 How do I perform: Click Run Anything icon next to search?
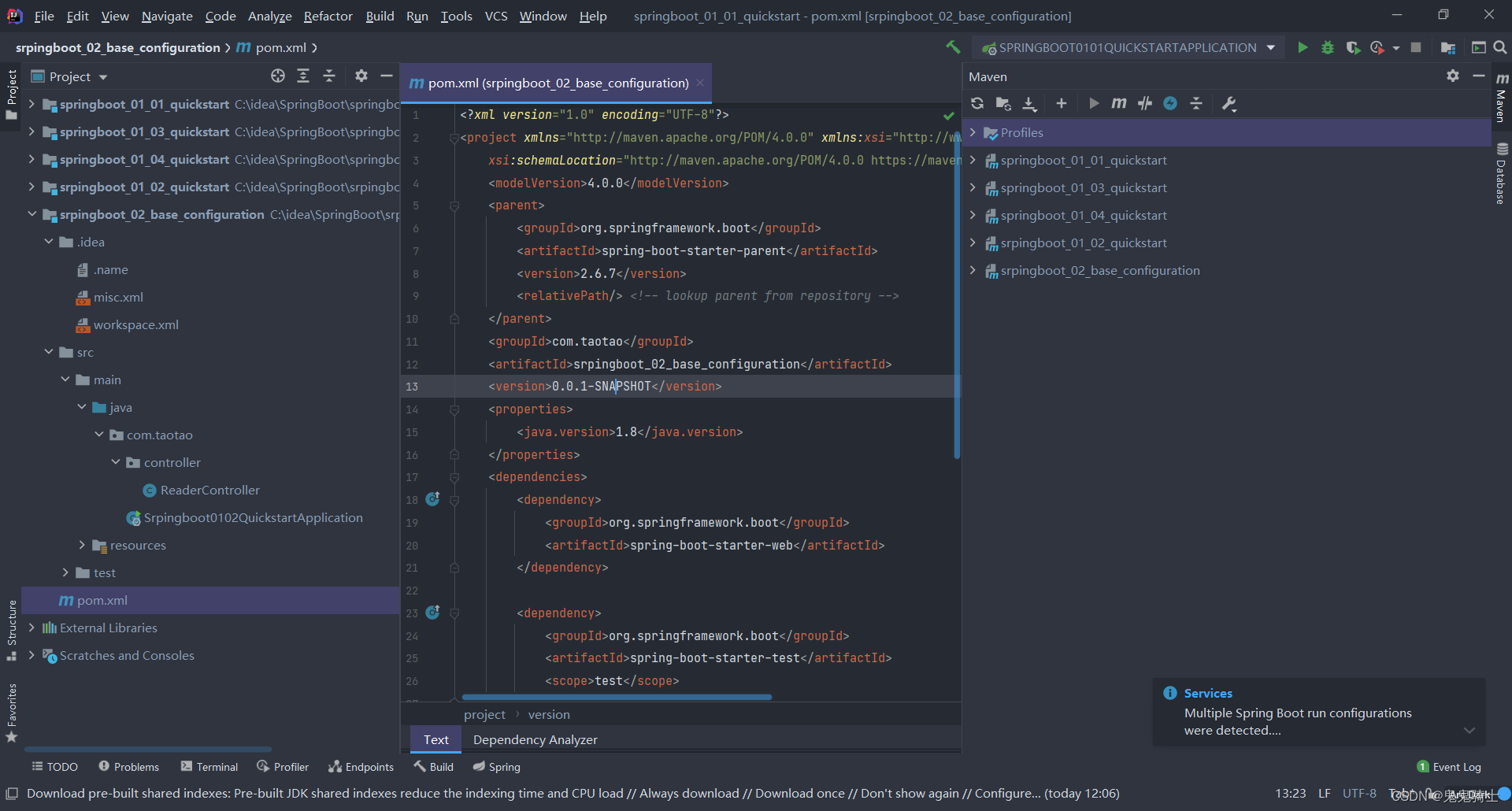(1478, 47)
